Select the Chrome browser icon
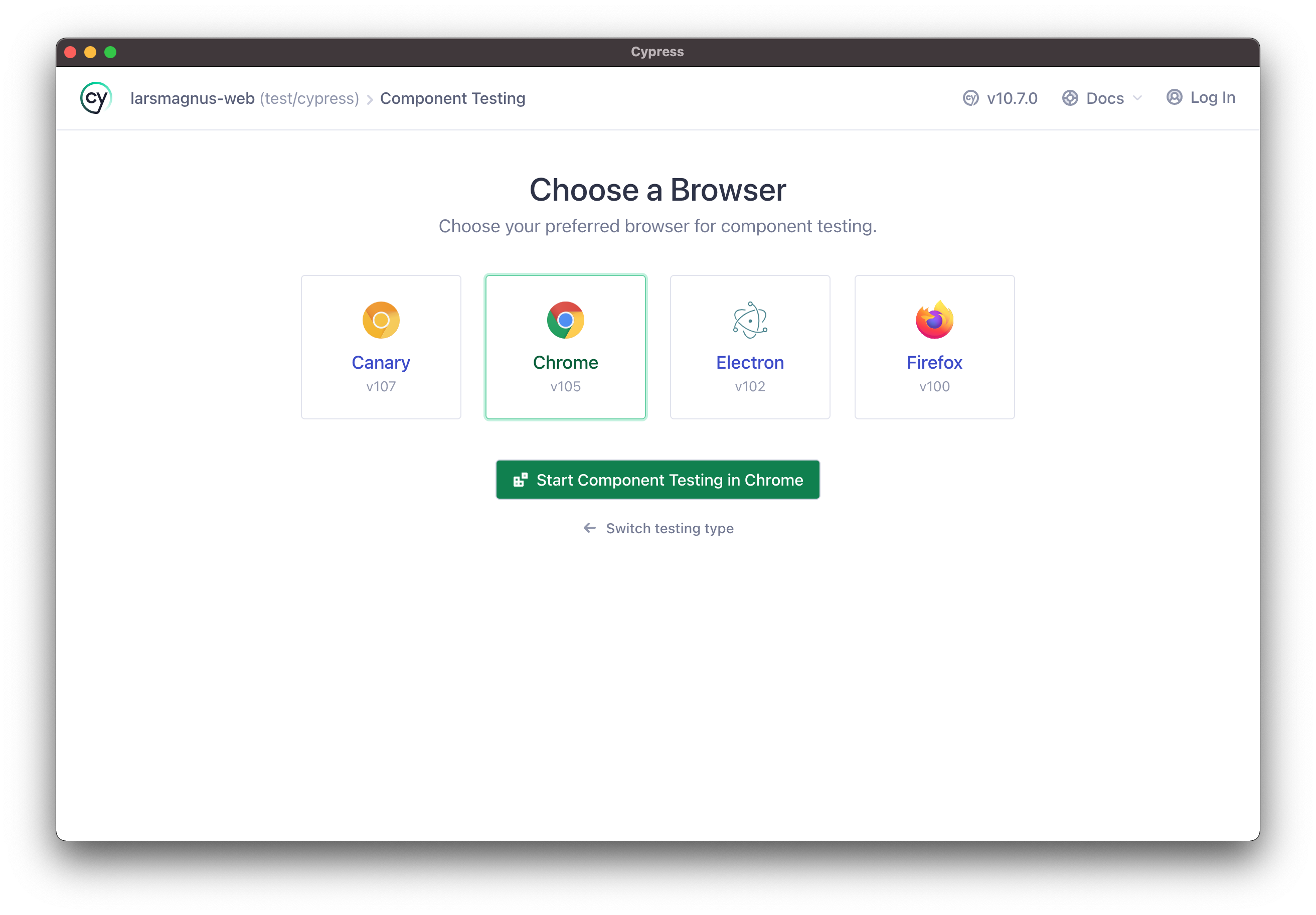The image size is (1316, 915). (x=565, y=319)
